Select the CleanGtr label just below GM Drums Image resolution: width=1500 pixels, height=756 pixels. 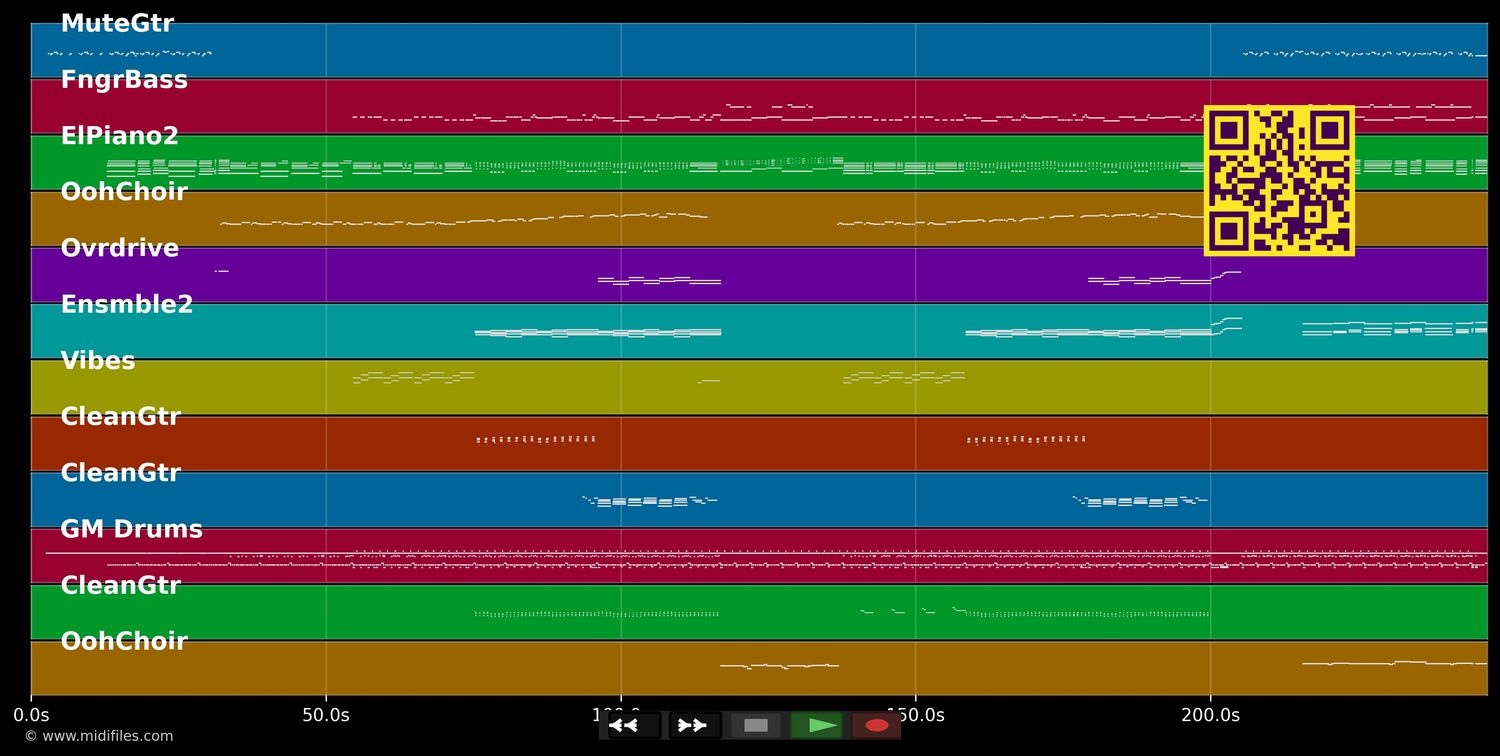tap(121, 585)
